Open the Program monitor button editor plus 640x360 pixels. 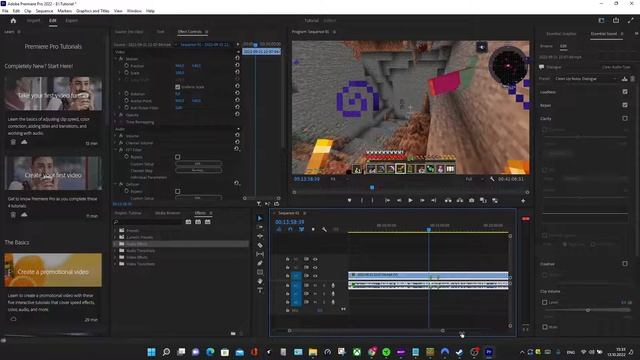(x=523, y=201)
